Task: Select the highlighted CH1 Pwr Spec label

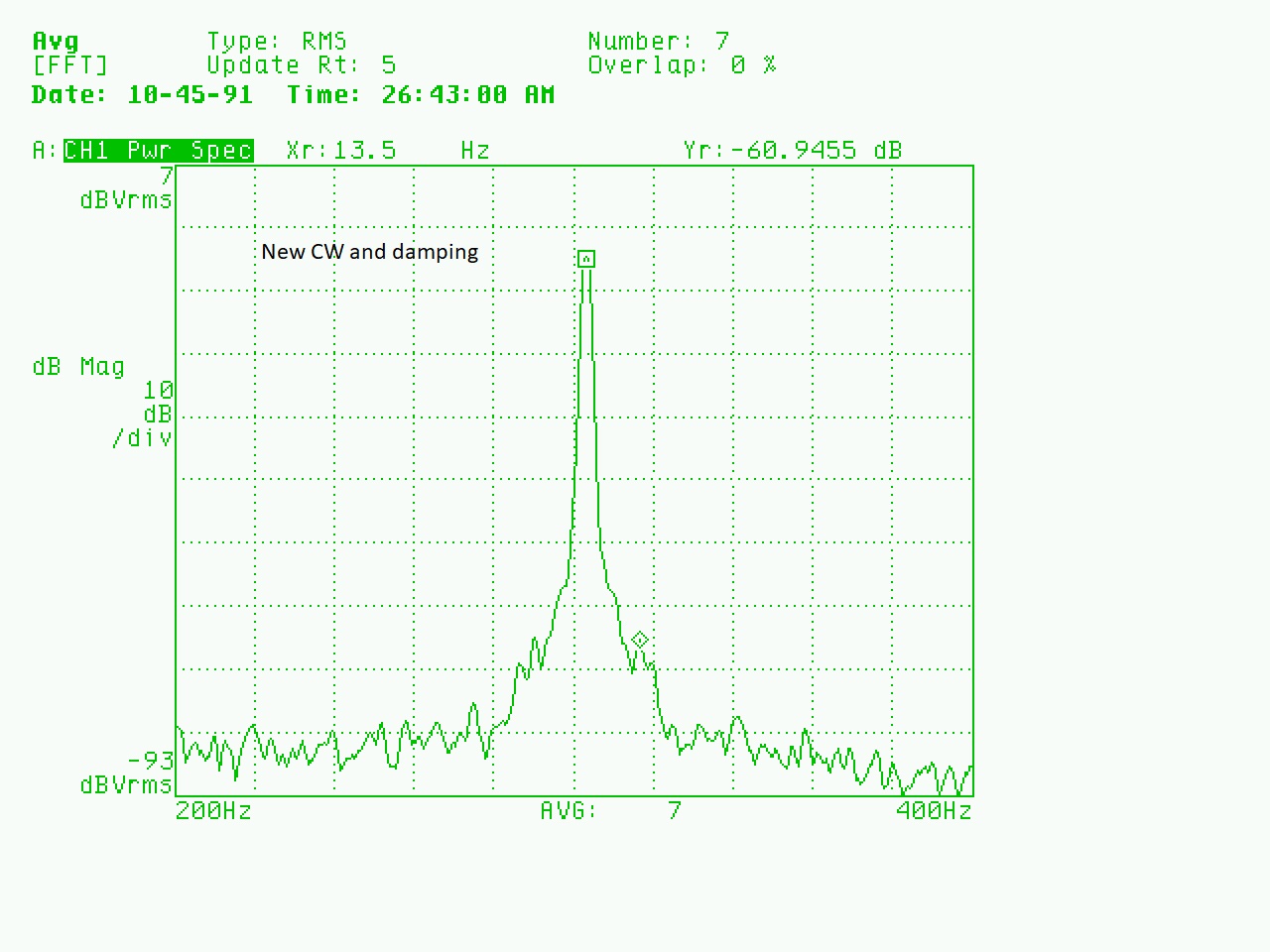Action: [x=159, y=151]
